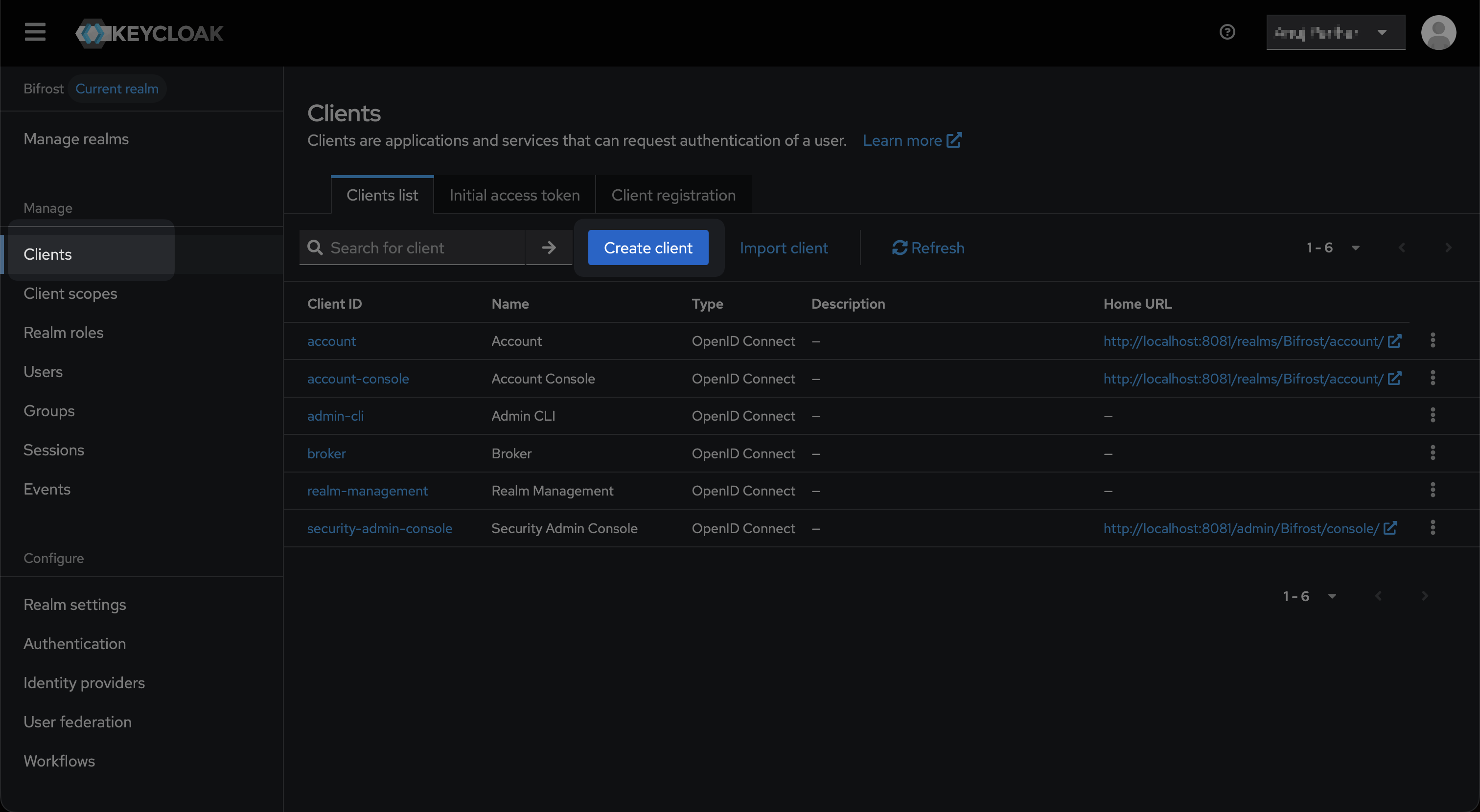
Task: Go to the next page in the bottom pagination
Action: (x=1424, y=596)
